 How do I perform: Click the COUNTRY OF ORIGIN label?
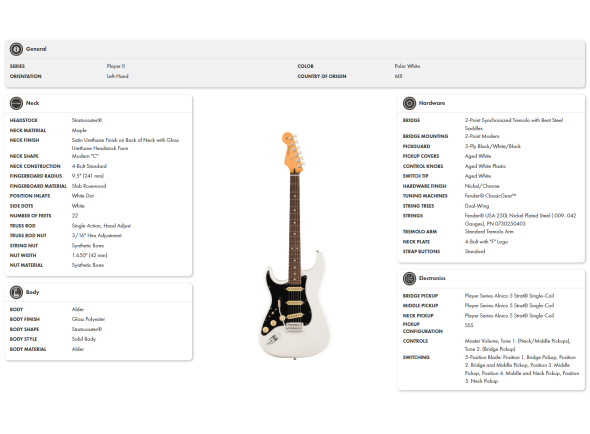pyautogui.click(x=322, y=76)
